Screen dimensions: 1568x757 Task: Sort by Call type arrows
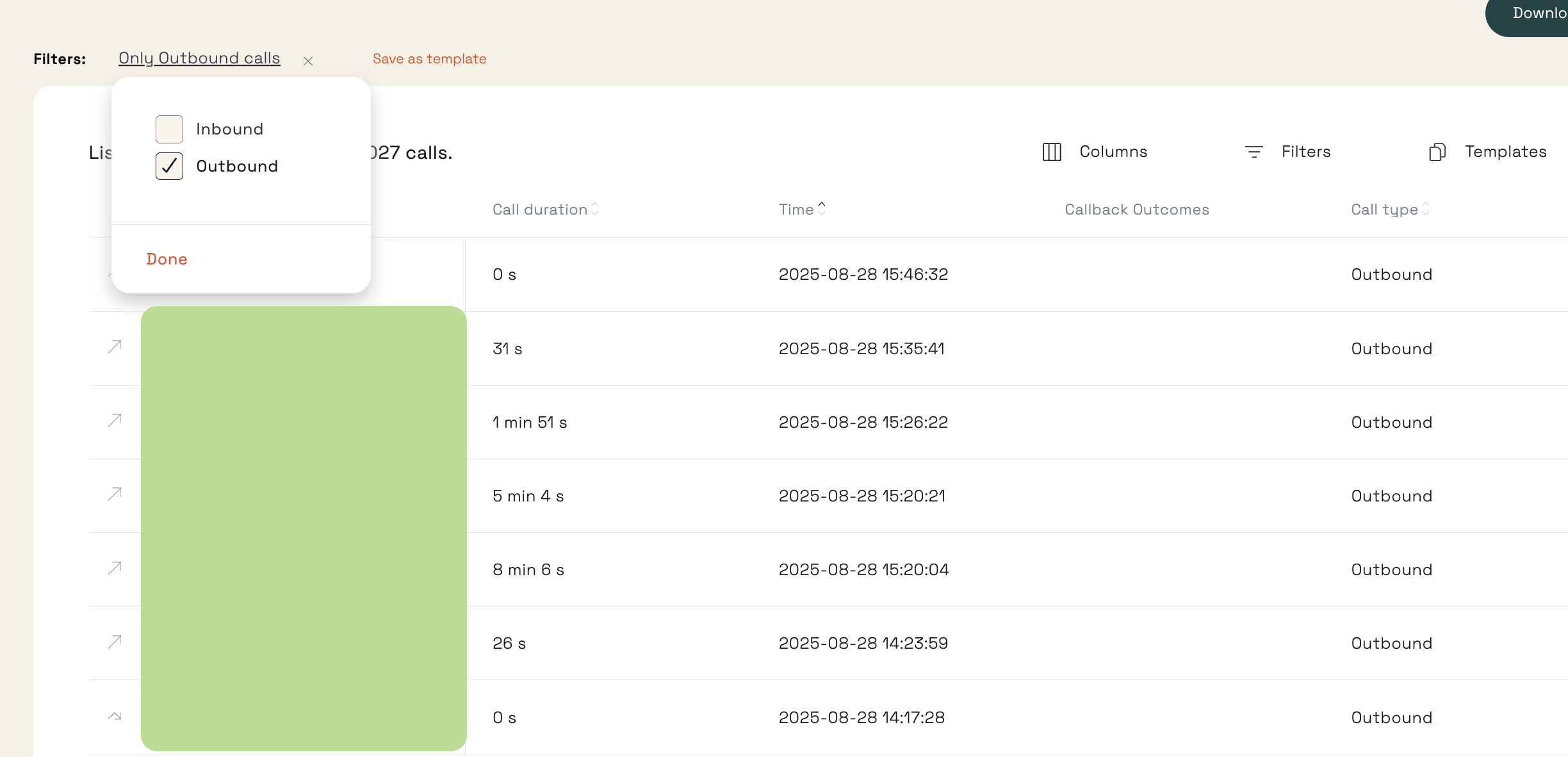(1426, 209)
